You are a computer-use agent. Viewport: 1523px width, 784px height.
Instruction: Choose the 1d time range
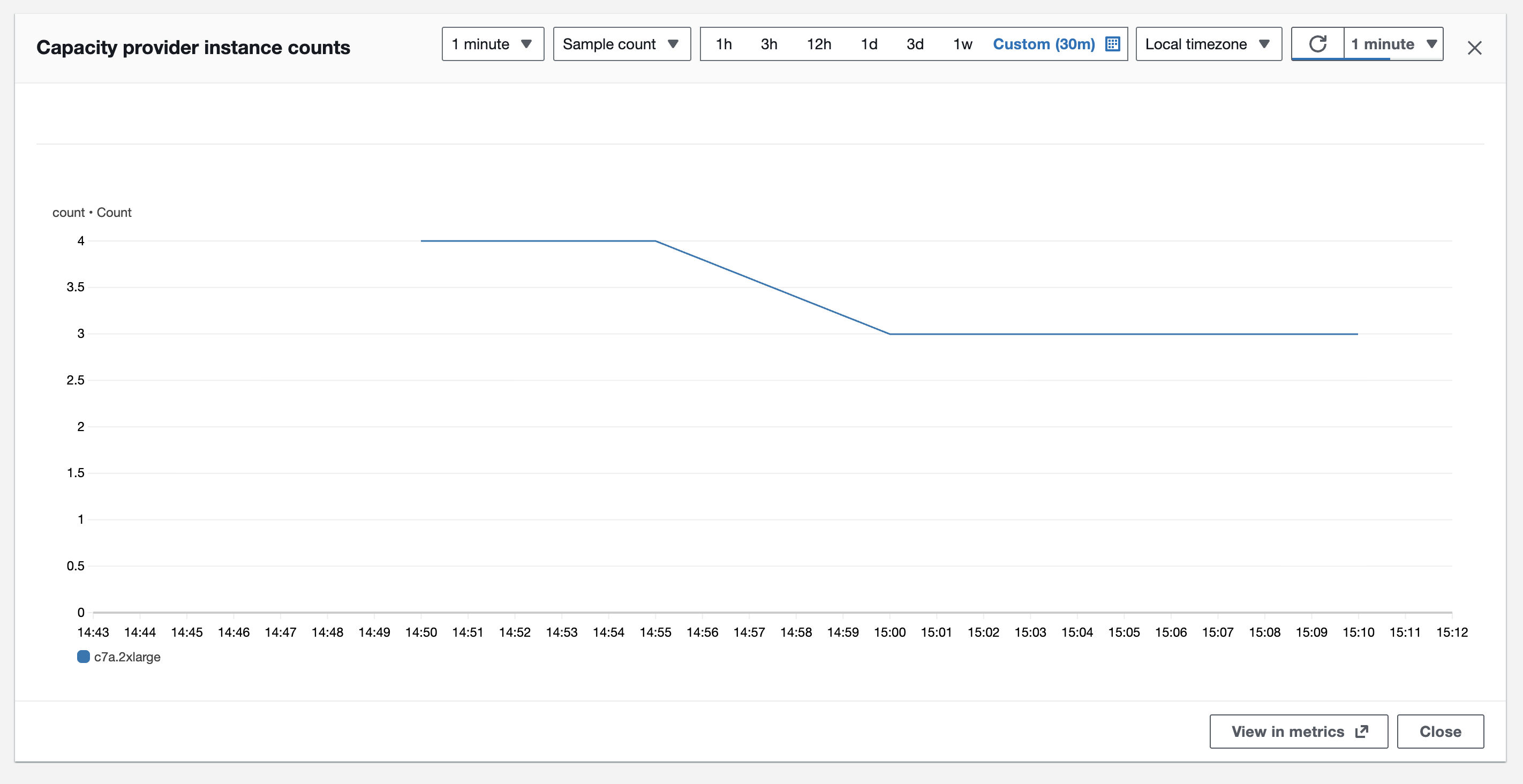[x=869, y=44]
